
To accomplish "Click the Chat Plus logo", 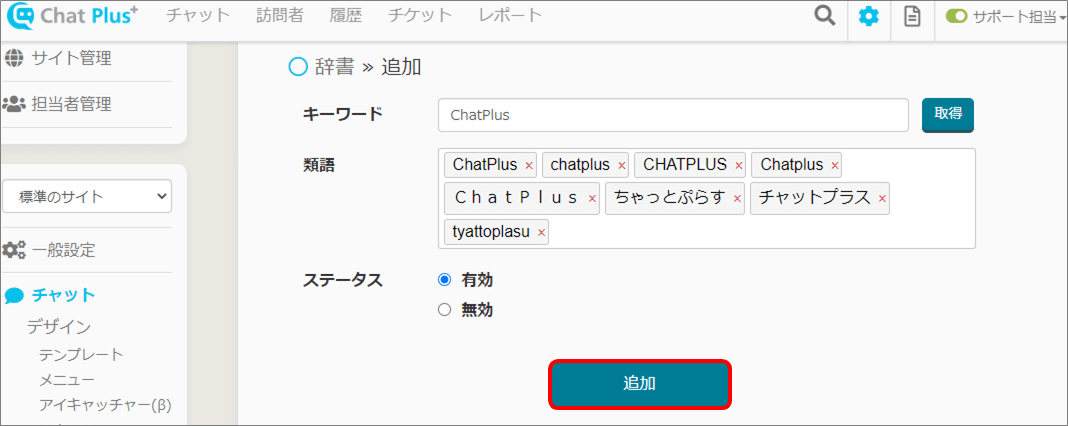I will pyautogui.click(x=73, y=16).
